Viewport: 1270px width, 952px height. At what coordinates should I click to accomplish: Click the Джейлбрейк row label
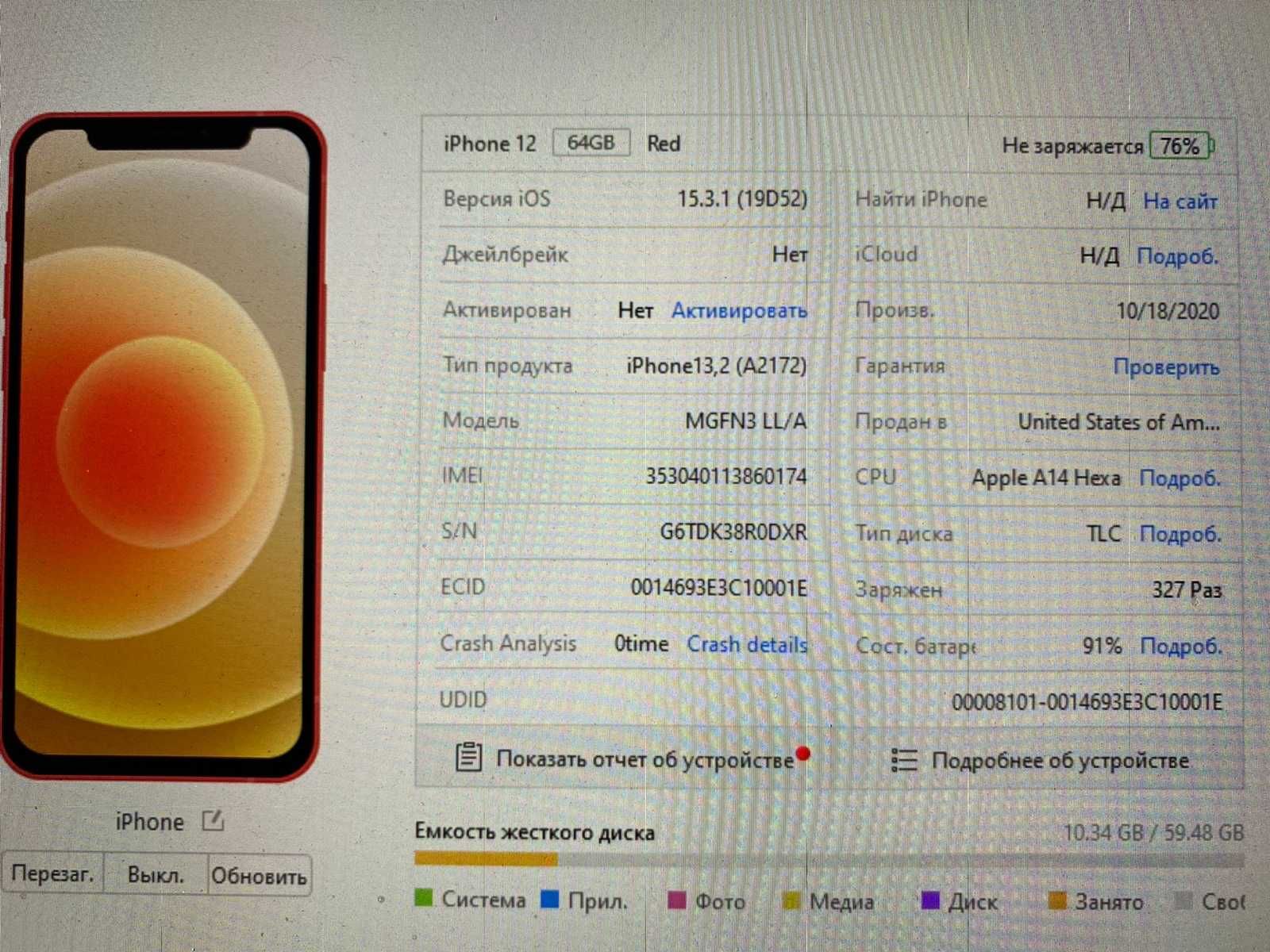(505, 255)
